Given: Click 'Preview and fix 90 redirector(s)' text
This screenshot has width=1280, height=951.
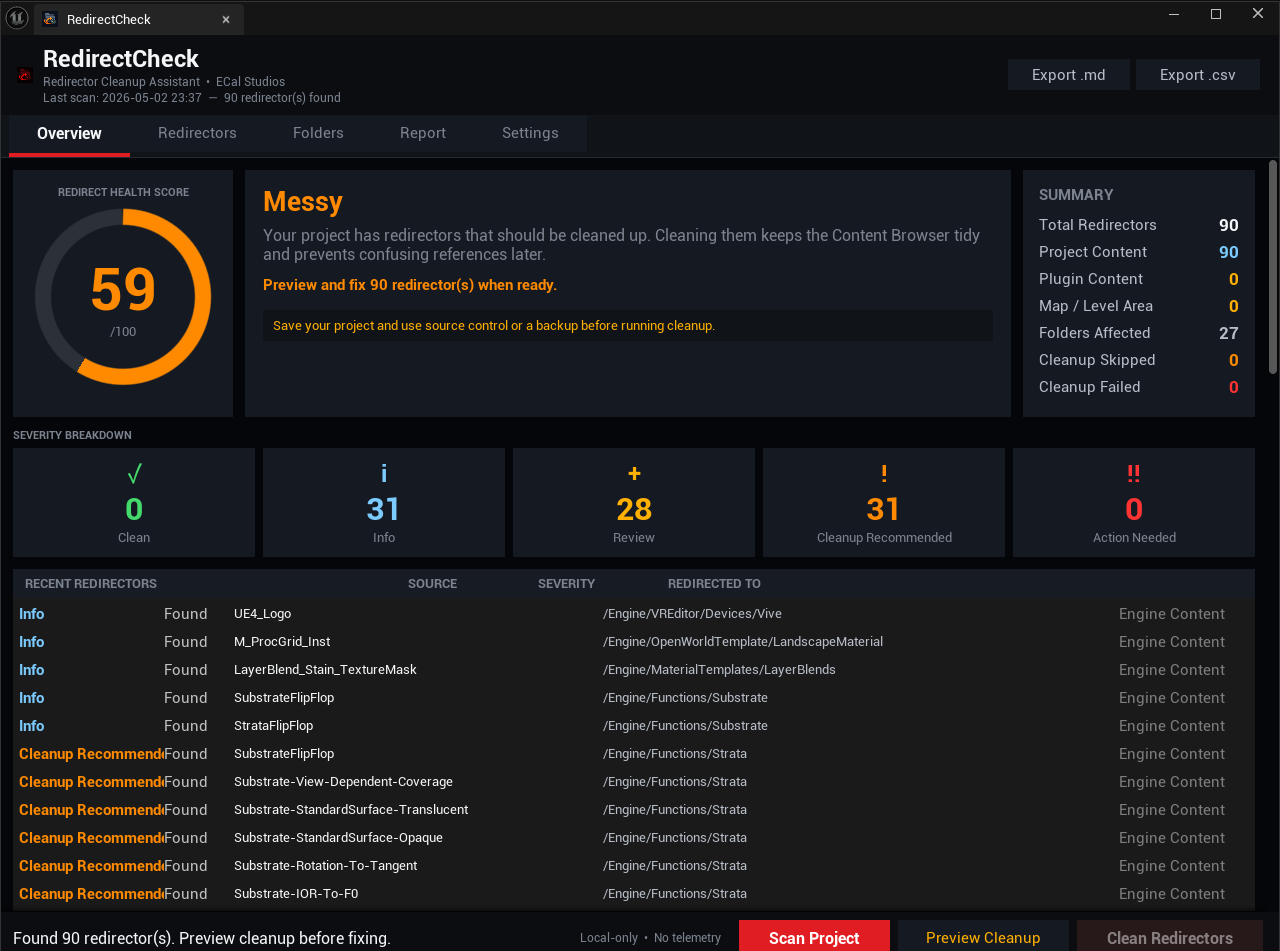Looking at the screenshot, I should point(410,285).
